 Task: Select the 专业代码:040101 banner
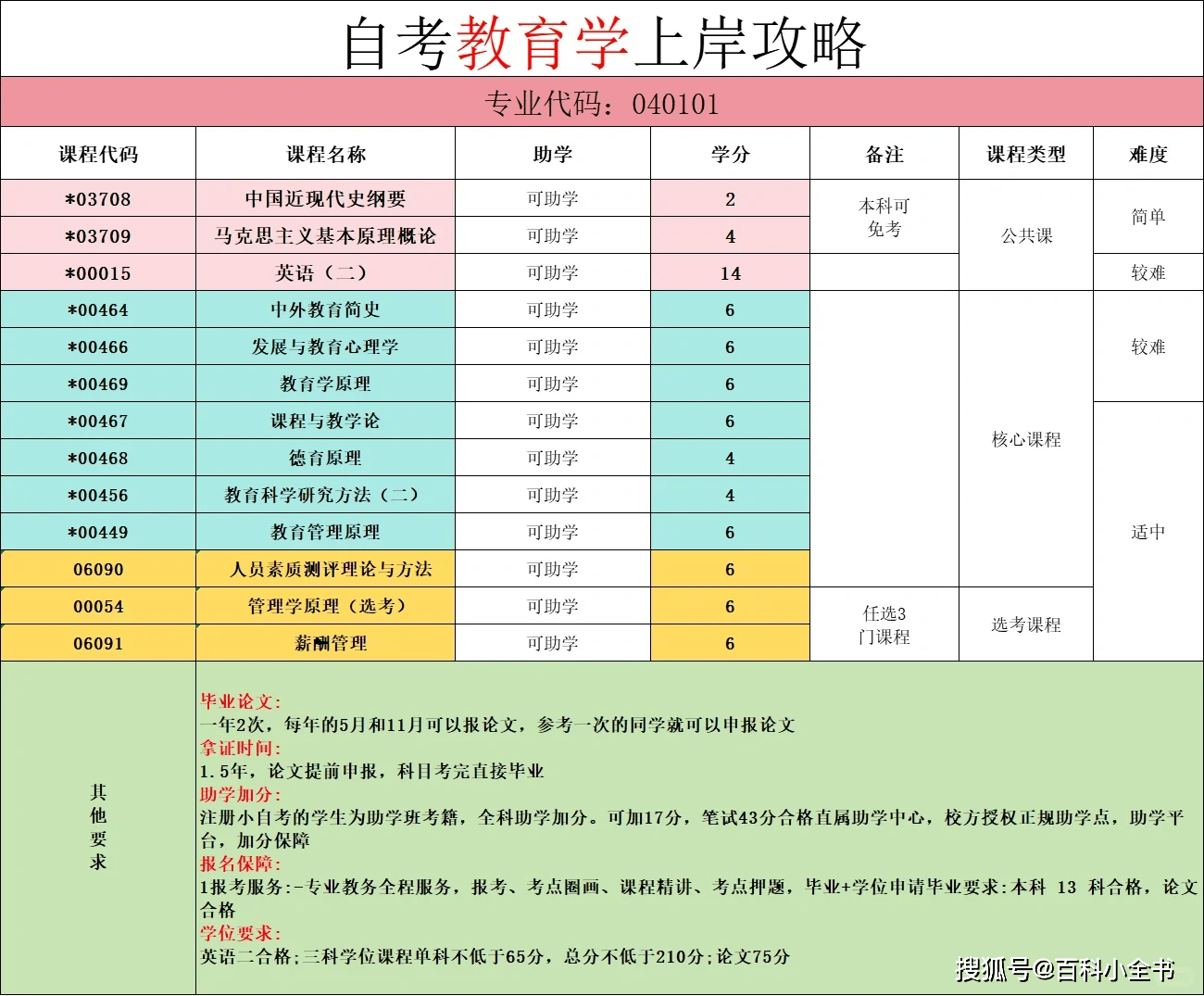tap(602, 103)
